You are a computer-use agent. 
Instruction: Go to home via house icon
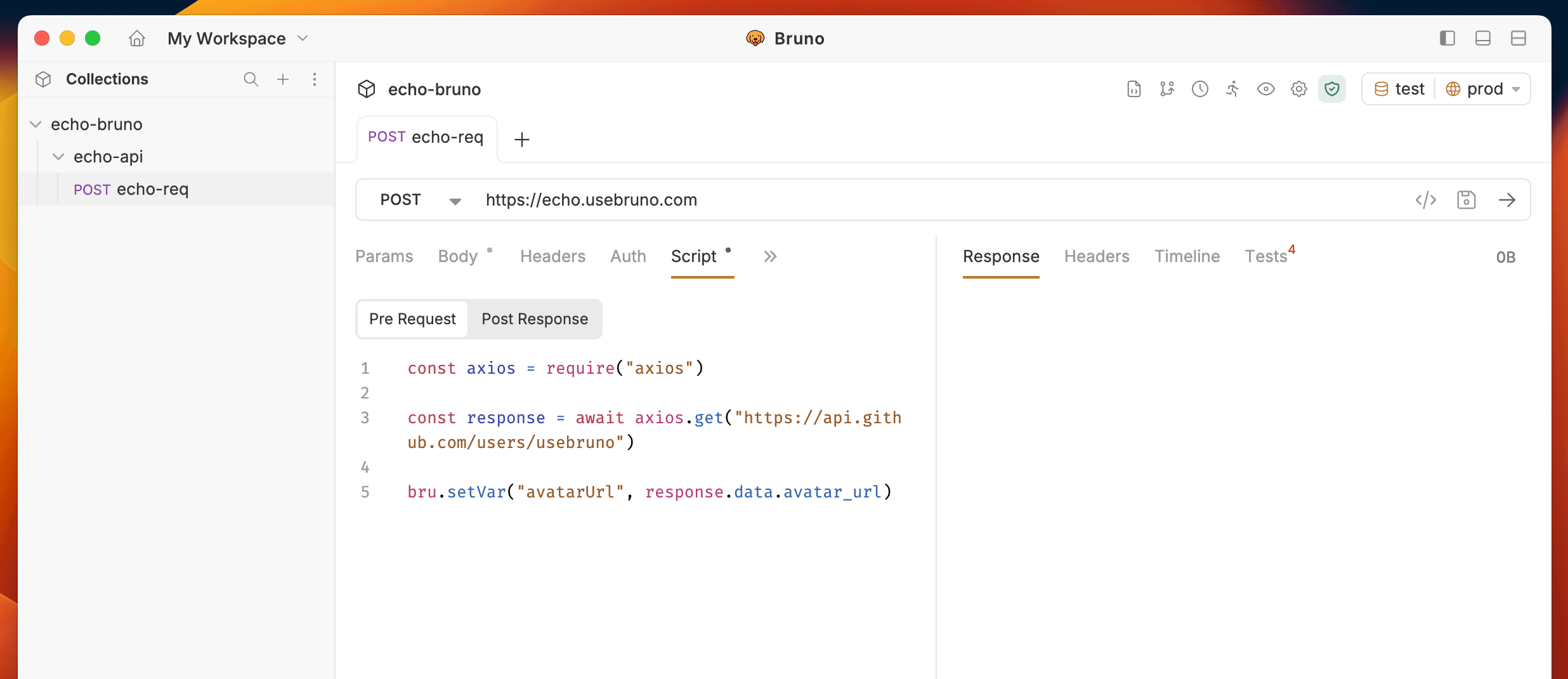pos(137,39)
